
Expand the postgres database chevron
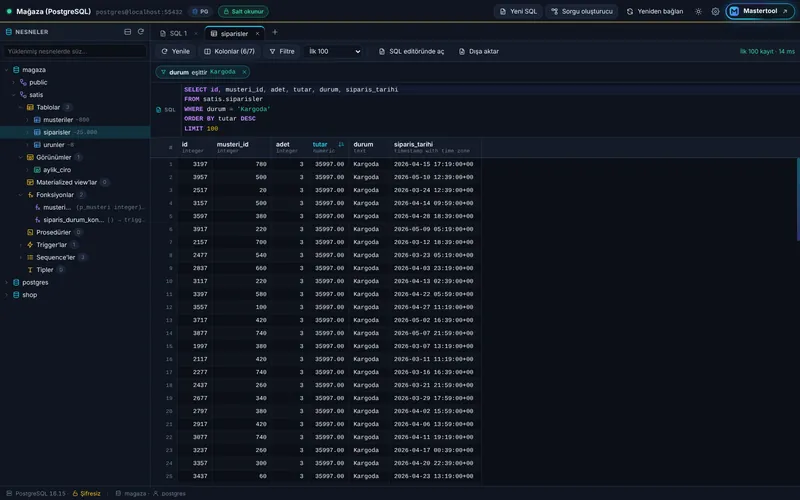6,282
